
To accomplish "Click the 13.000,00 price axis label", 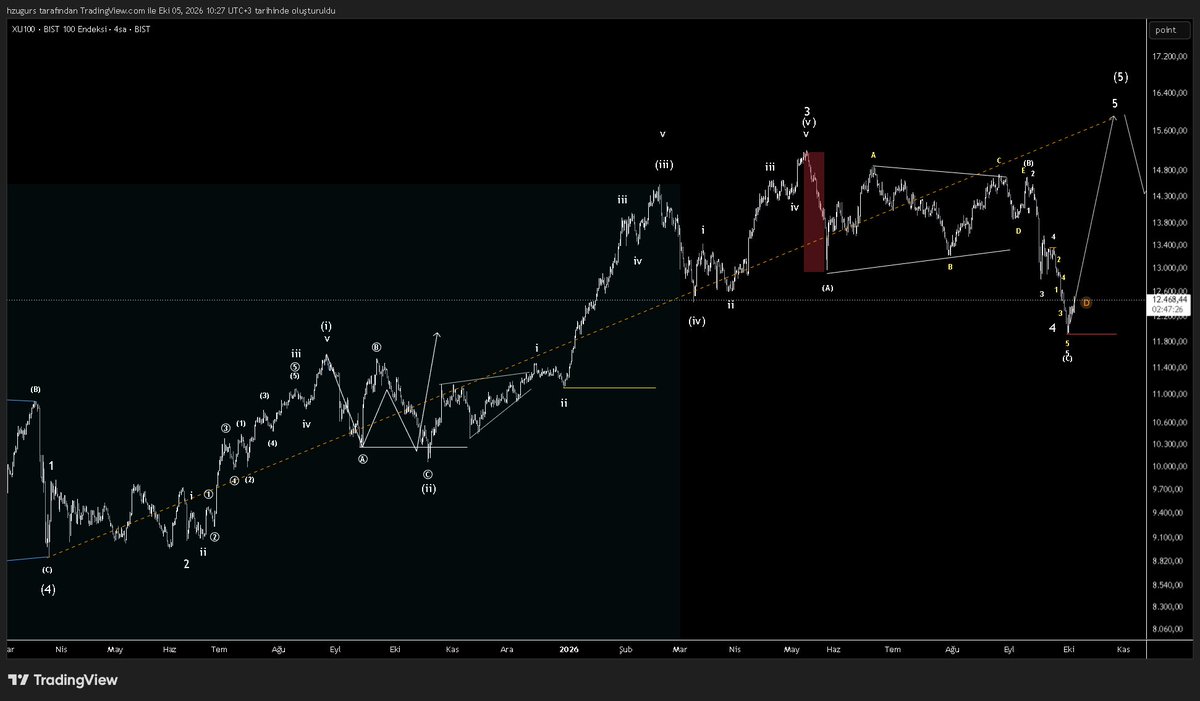I will (x=1169, y=269).
